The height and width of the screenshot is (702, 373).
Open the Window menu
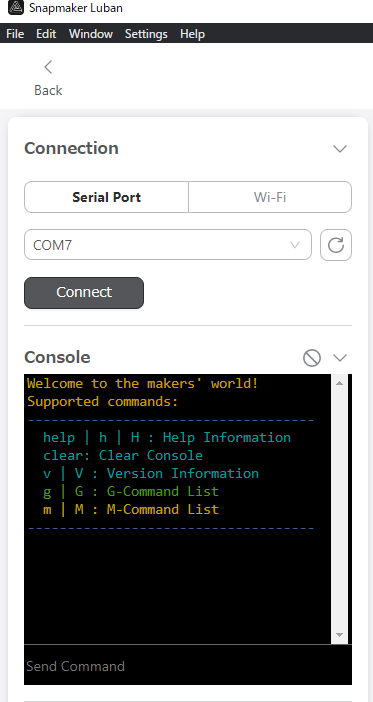pyautogui.click(x=91, y=34)
